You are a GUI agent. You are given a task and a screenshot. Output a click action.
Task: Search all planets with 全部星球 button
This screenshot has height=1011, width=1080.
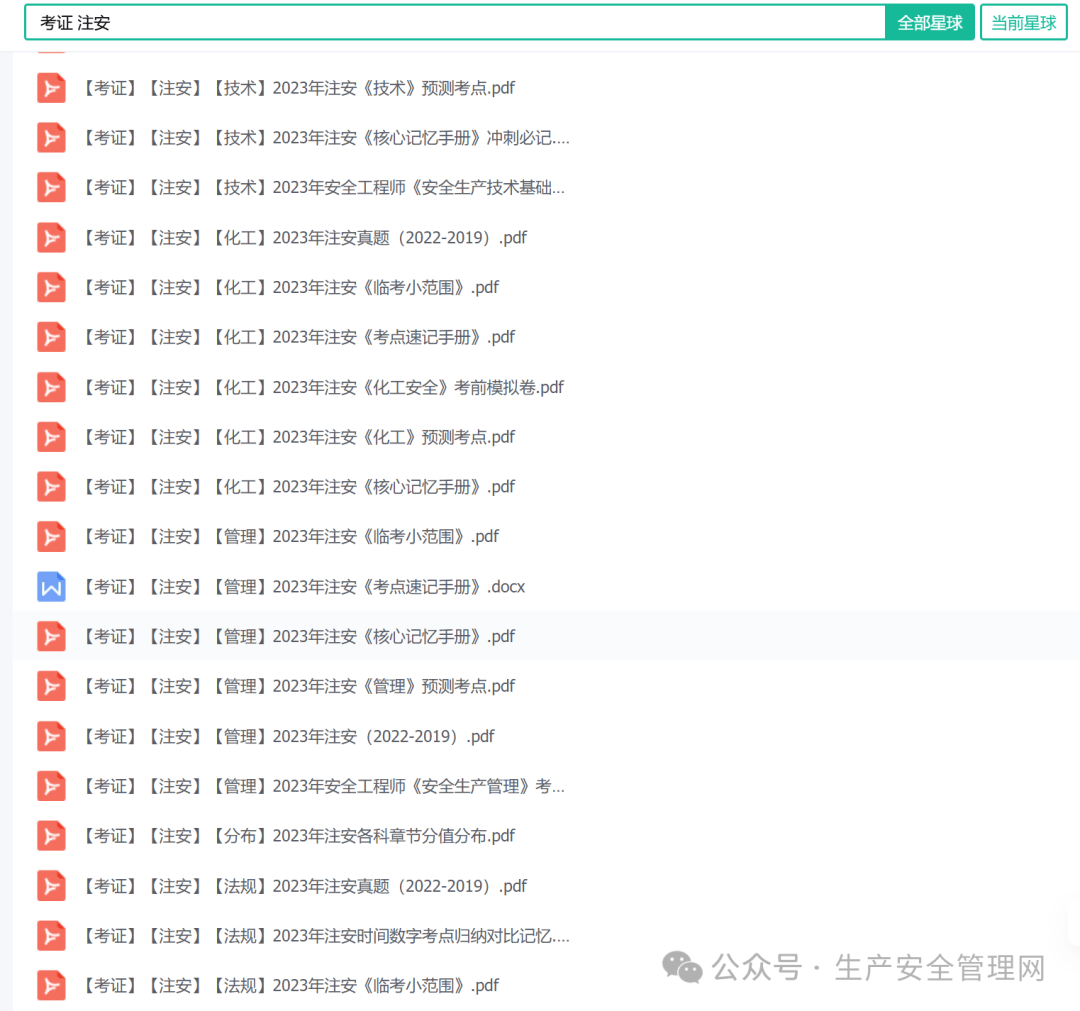click(929, 23)
